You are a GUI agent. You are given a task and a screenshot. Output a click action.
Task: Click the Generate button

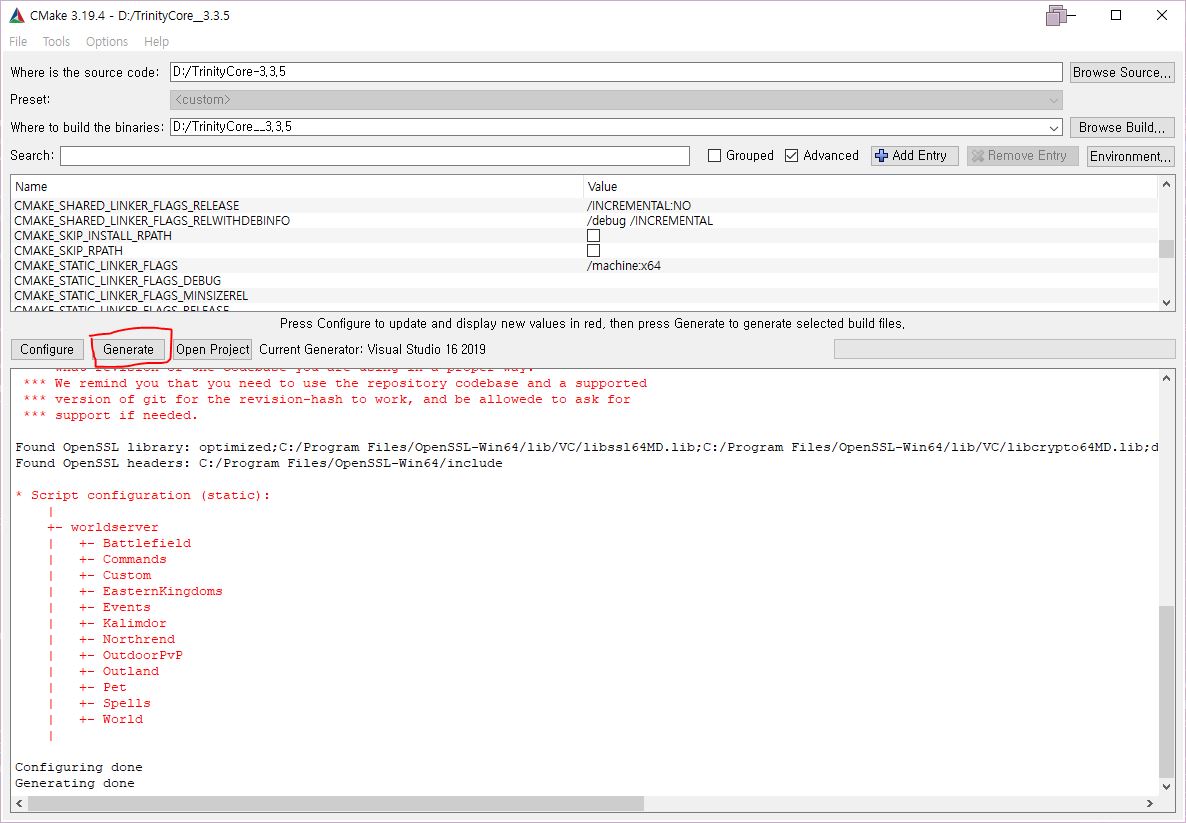pyautogui.click(x=129, y=349)
